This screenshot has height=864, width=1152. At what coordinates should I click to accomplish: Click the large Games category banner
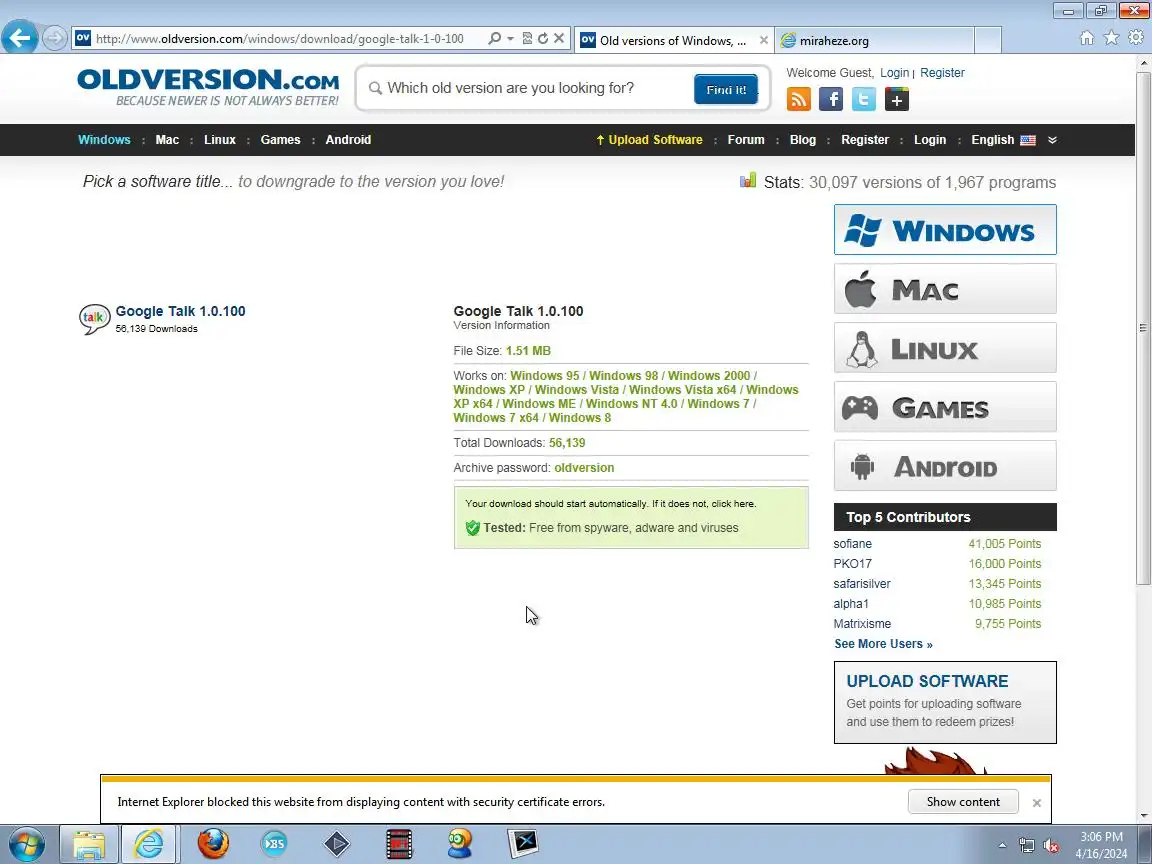pos(945,406)
